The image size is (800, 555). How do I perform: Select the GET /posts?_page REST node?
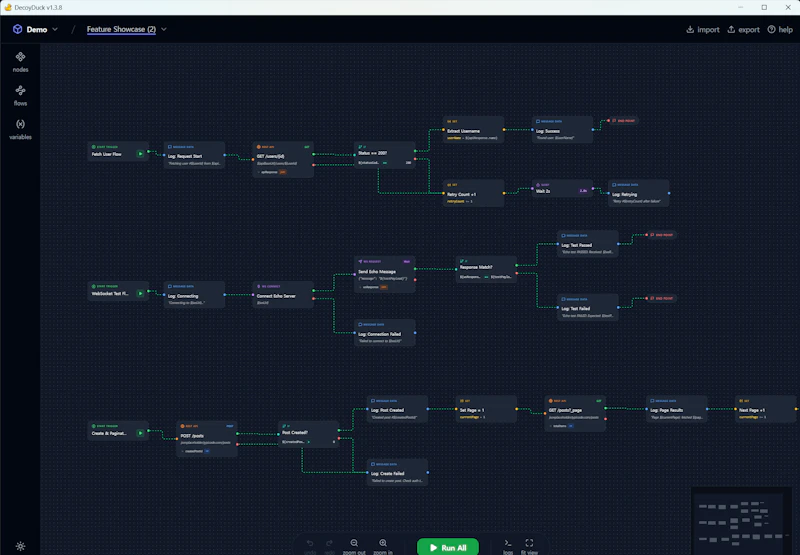tap(575, 414)
